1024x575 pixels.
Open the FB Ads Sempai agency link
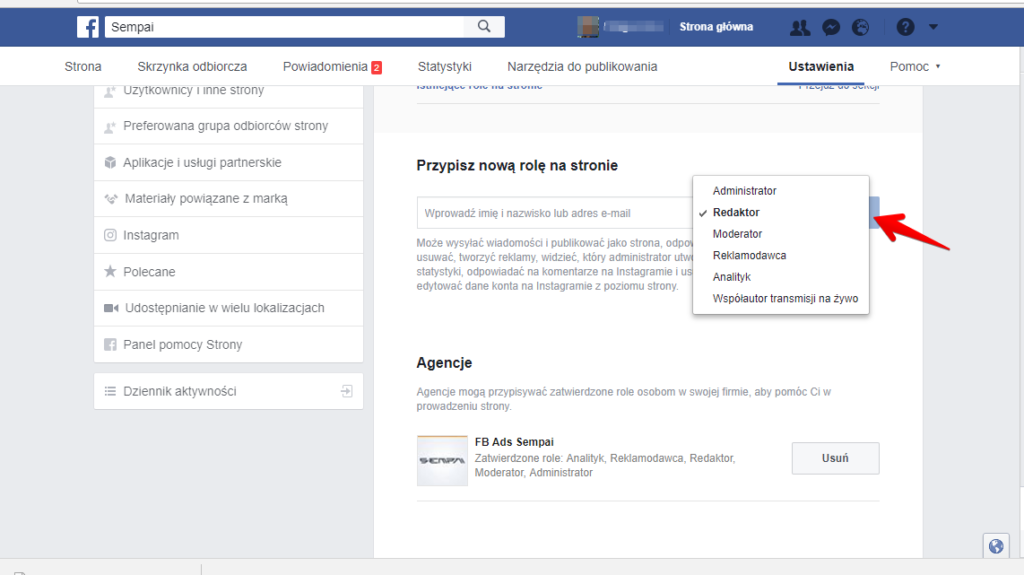tap(514, 442)
